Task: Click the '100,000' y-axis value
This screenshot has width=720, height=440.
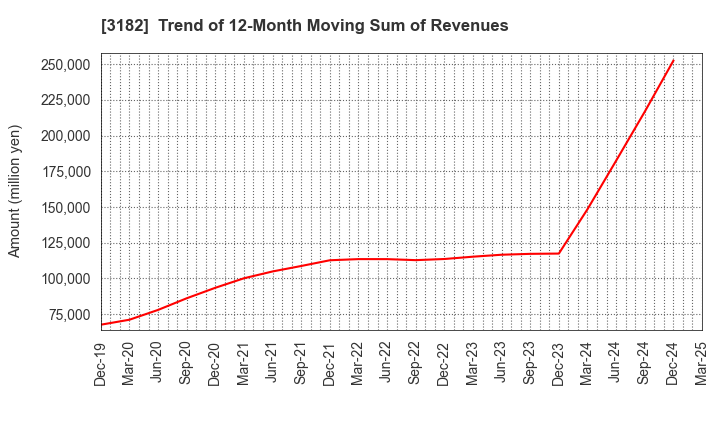Action: pos(67,279)
